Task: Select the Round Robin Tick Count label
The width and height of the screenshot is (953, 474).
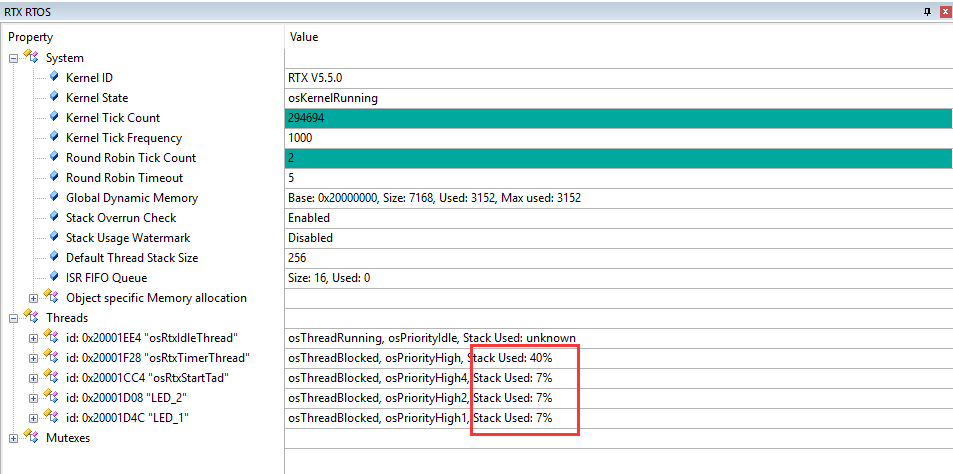Action: point(131,159)
